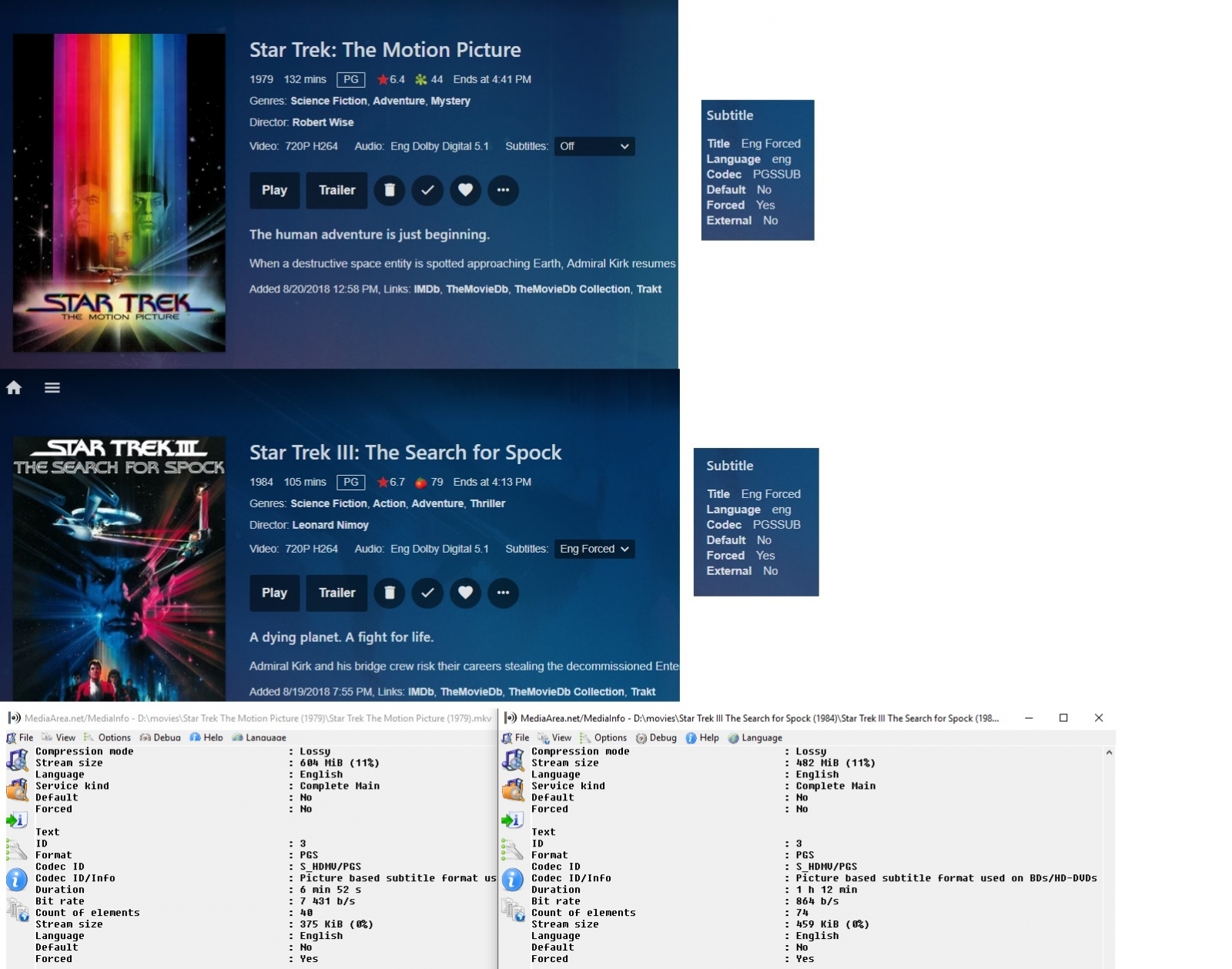Open File menu in Search for Spock MediaInfo
Image resolution: width=1232 pixels, height=969 pixels.
click(x=516, y=737)
